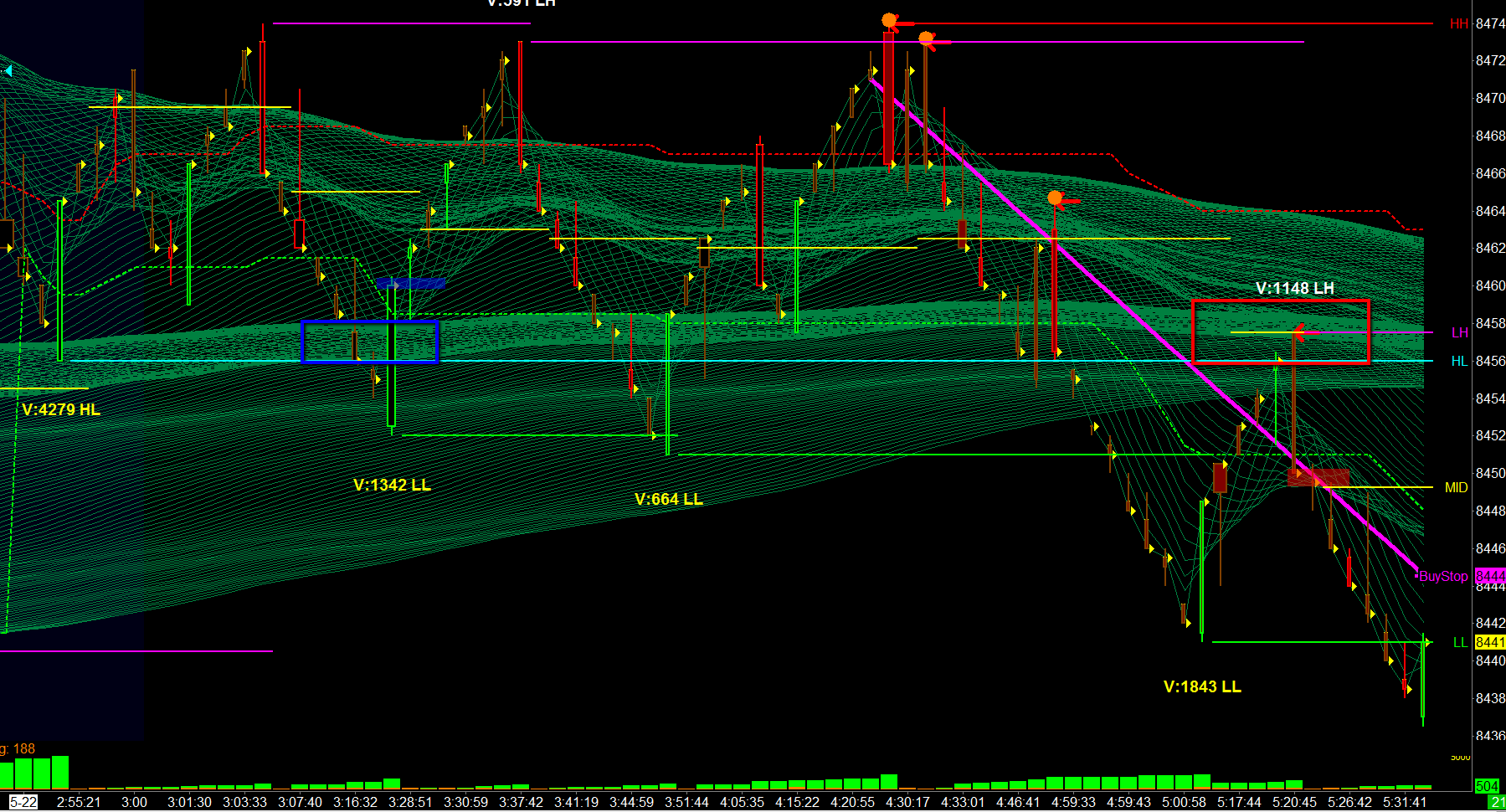Click the 4:46:41 time label

coord(1018,802)
